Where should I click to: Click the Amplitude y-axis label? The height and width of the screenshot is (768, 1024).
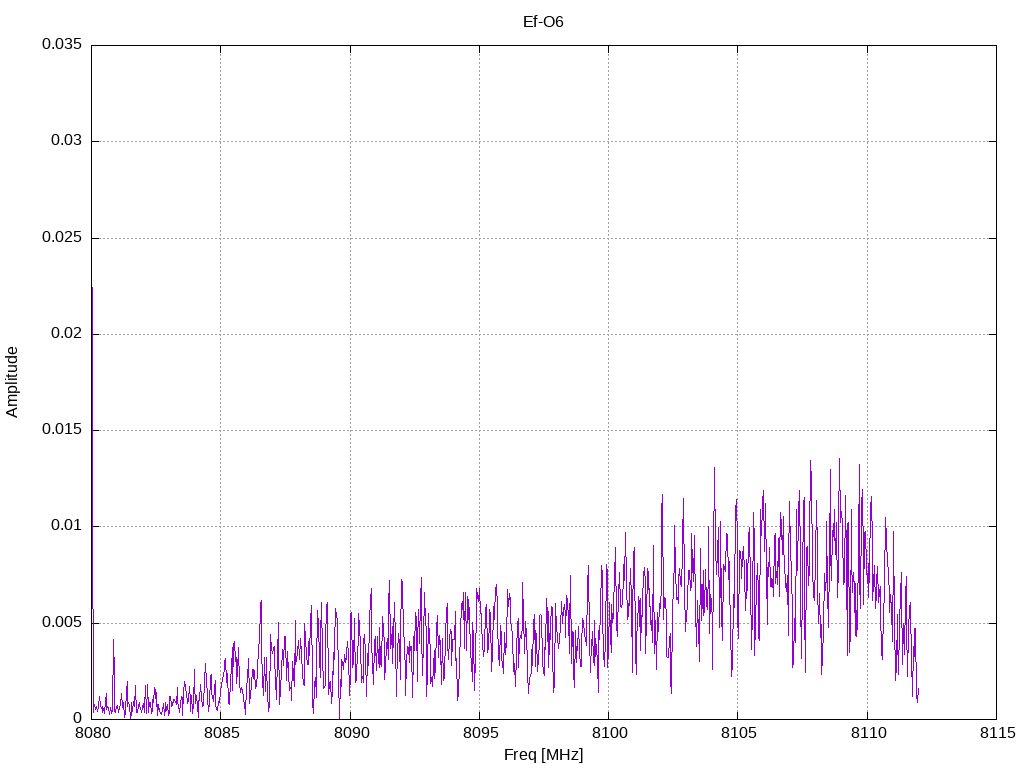click(12, 382)
